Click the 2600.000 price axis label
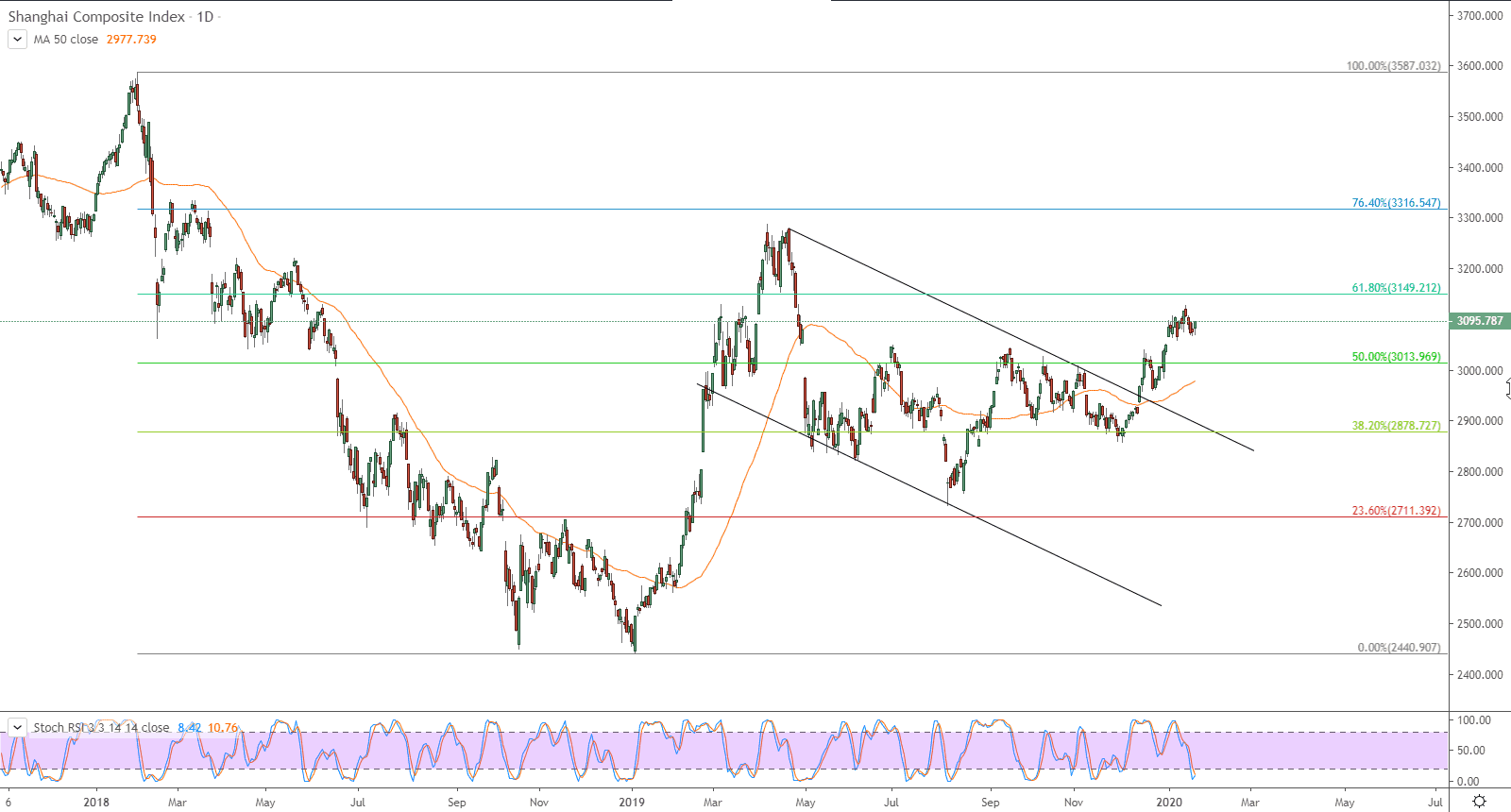The width and height of the screenshot is (1511, 812). (1480, 573)
